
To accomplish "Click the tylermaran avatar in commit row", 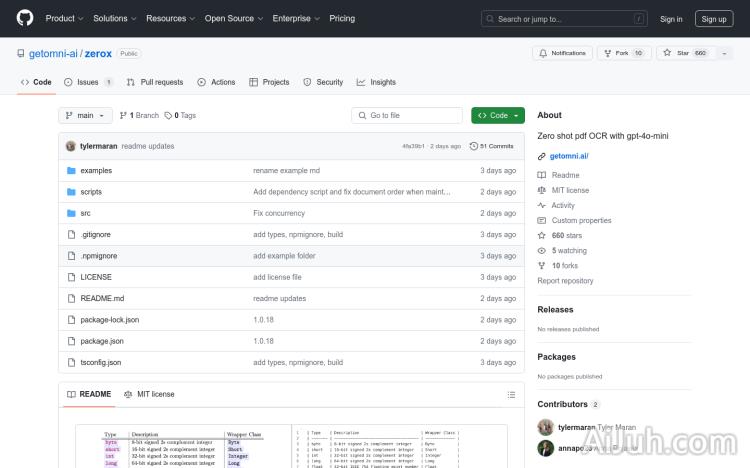I will coord(71,146).
